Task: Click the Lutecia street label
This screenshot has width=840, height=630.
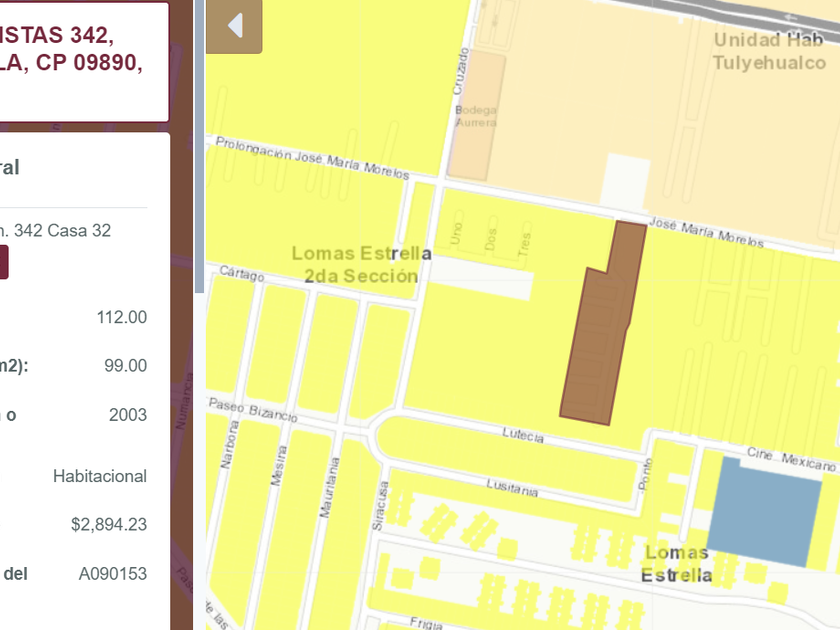Action: click(x=524, y=437)
